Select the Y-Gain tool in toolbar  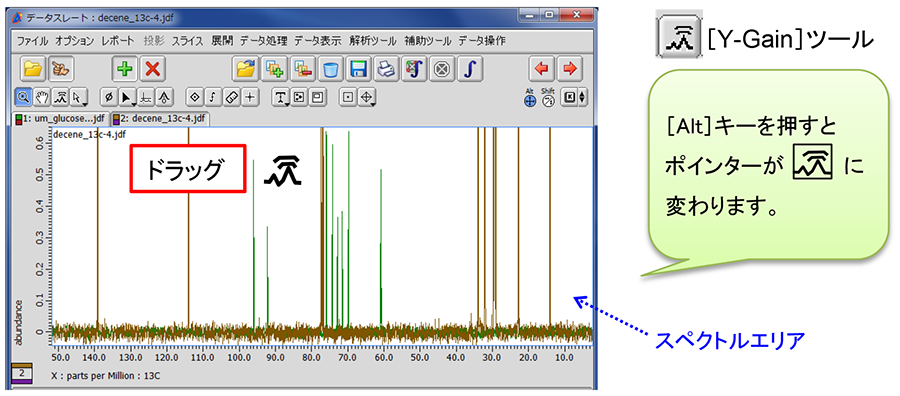click(61, 98)
